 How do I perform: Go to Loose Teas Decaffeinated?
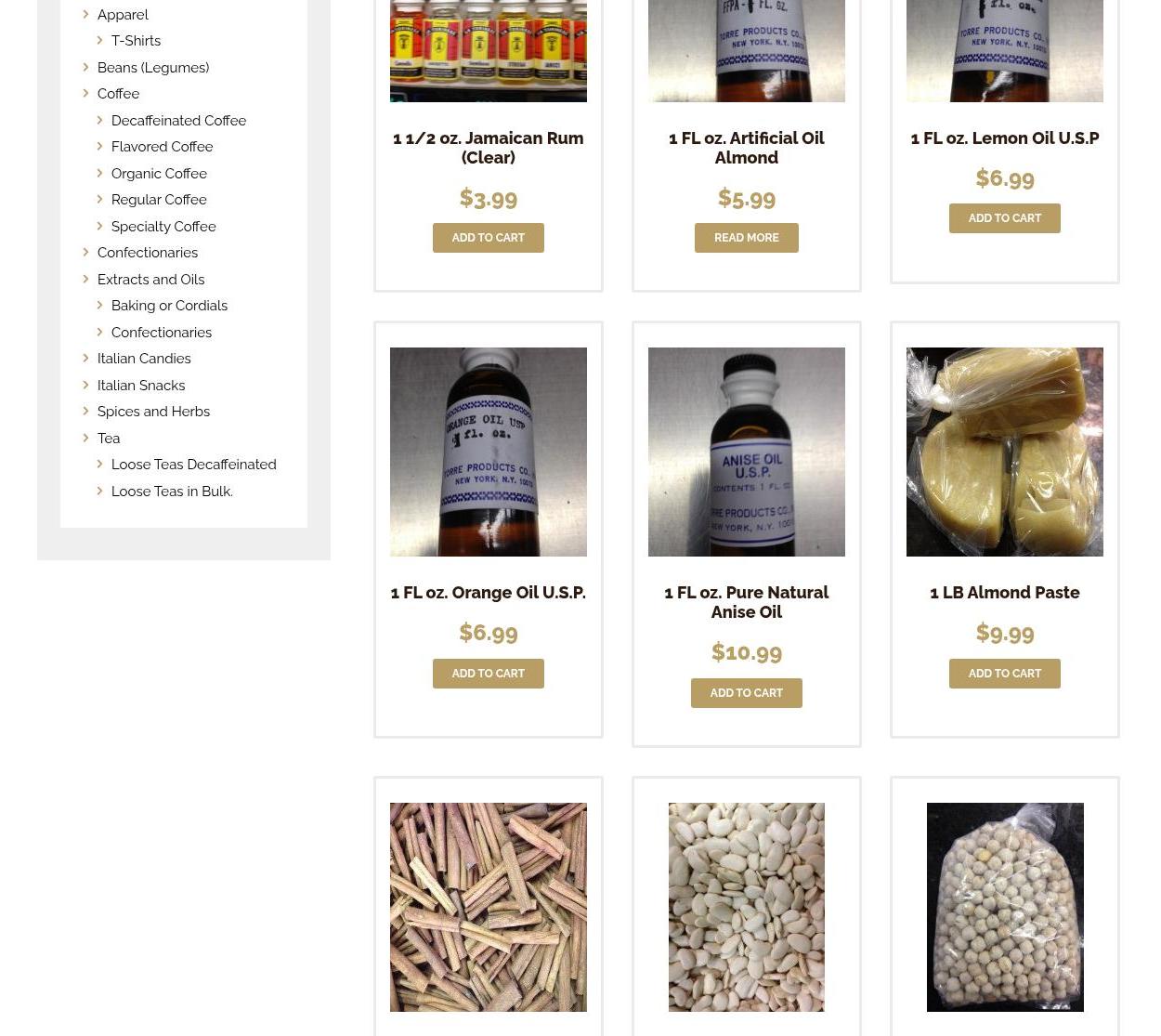[x=193, y=465]
